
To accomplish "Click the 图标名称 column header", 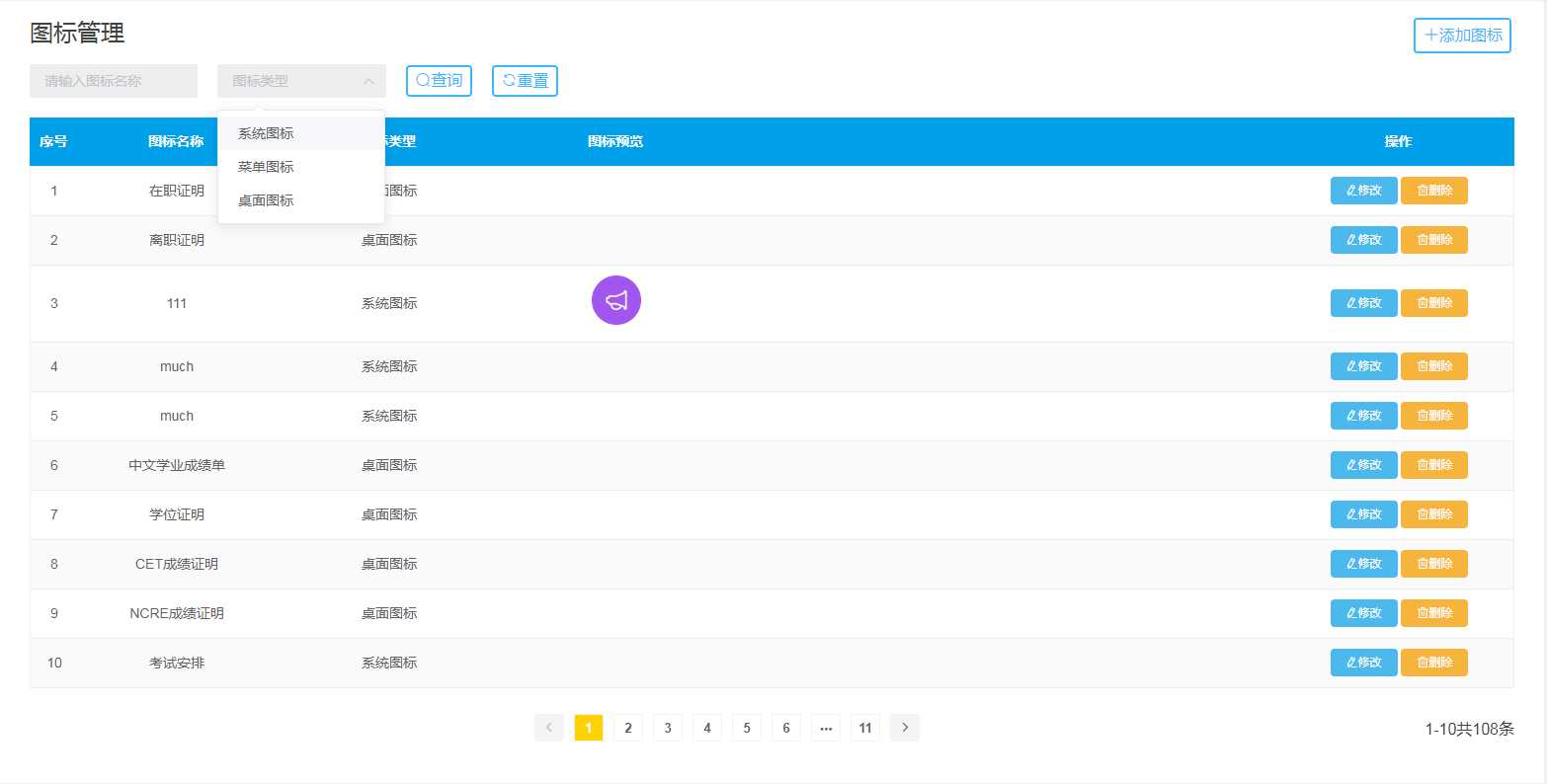I will pyautogui.click(x=176, y=141).
